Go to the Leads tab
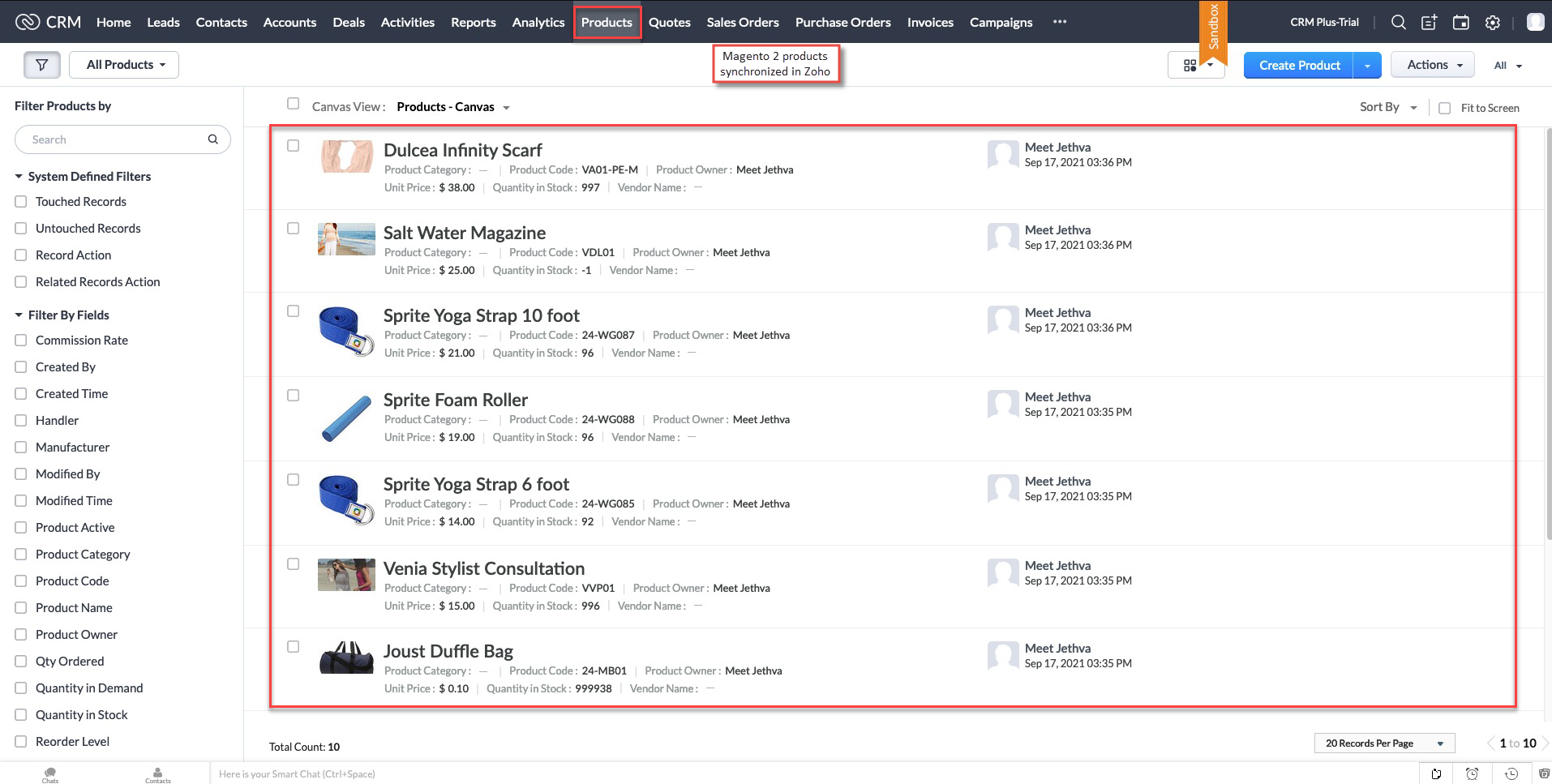The image size is (1552, 784). (163, 22)
